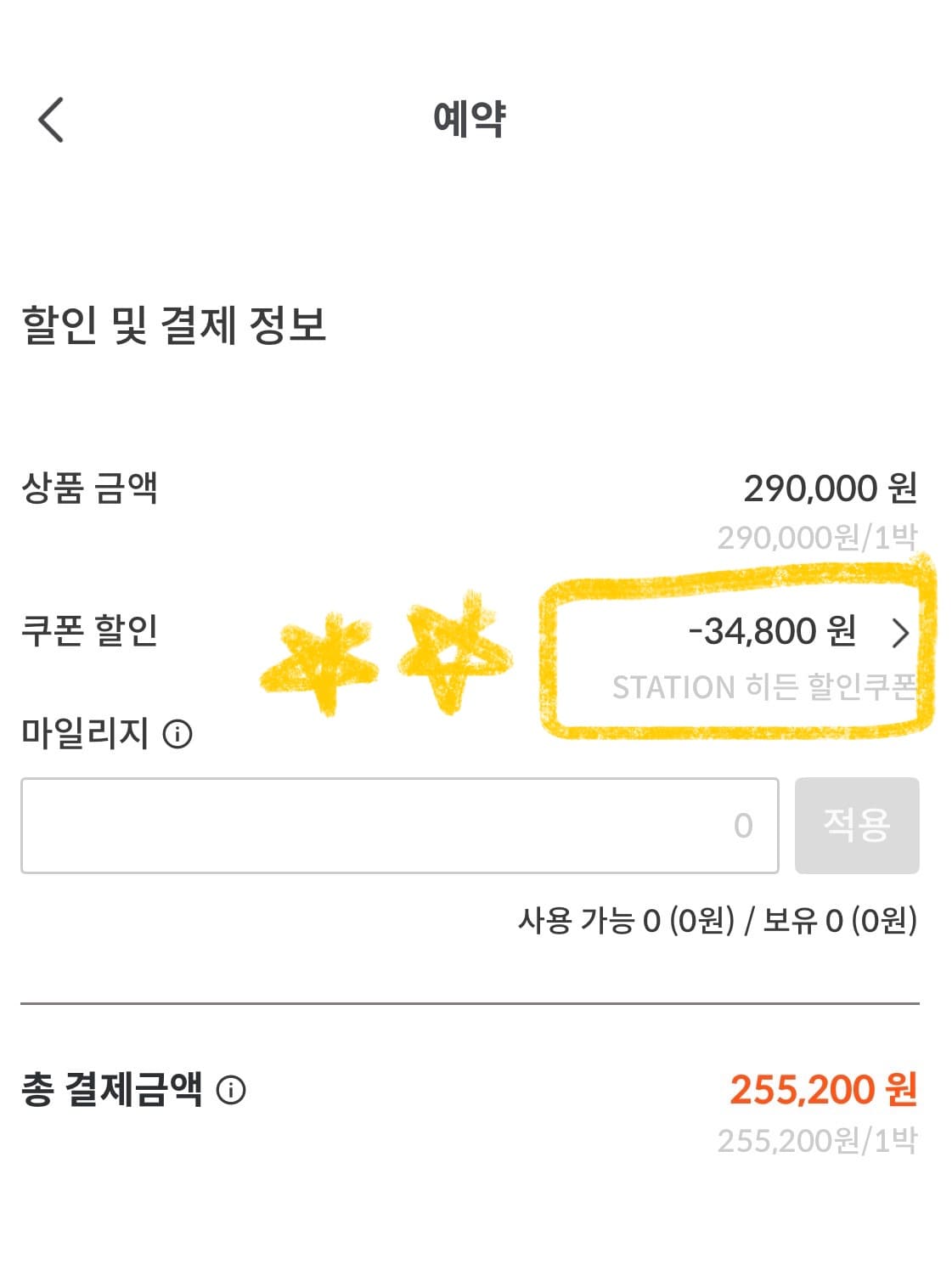The height and width of the screenshot is (1270, 952).
Task: Click the orange 255,200 원 total
Action: (824, 1090)
